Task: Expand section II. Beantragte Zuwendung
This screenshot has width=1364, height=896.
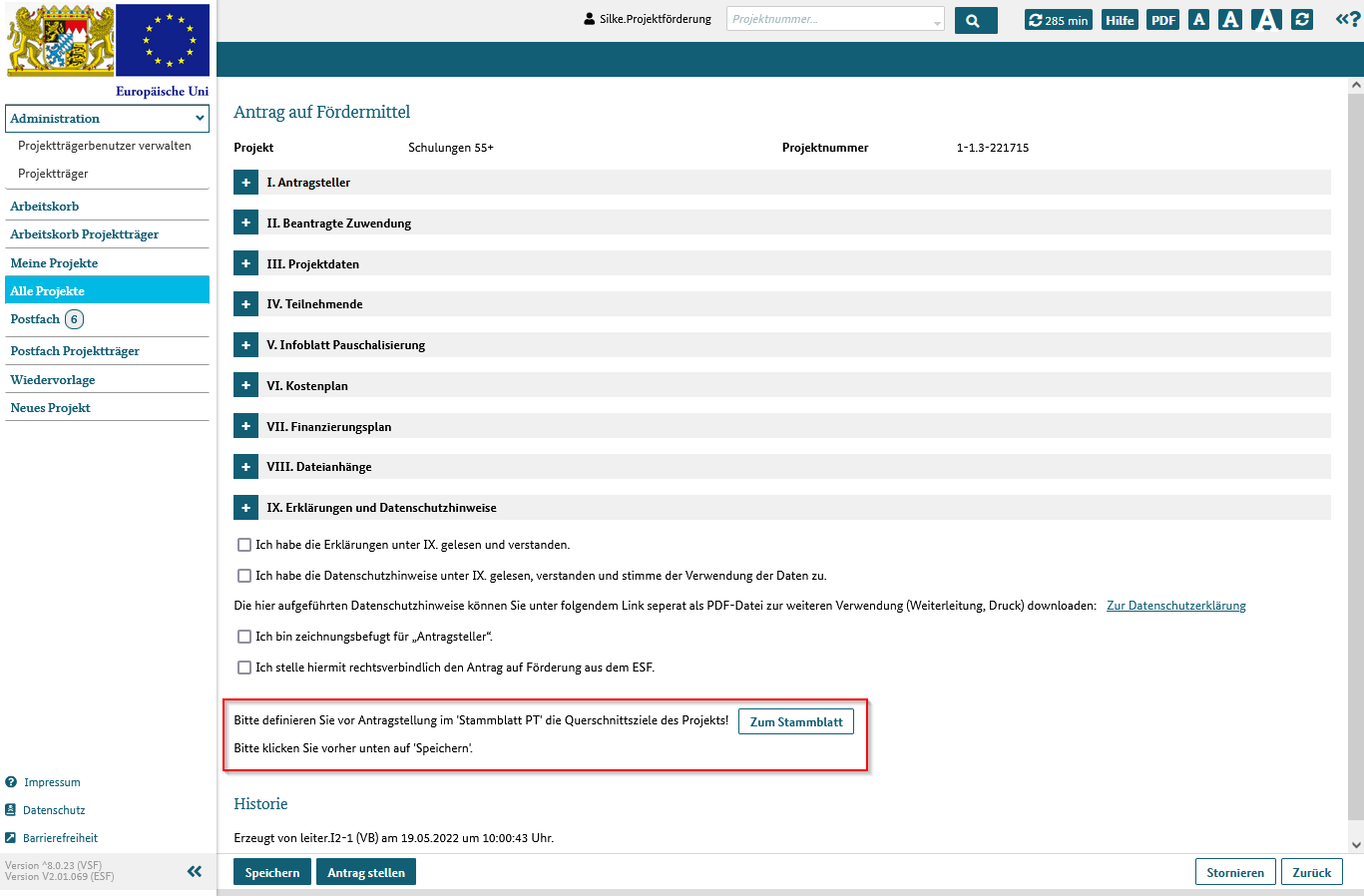Action: point(245,224)
